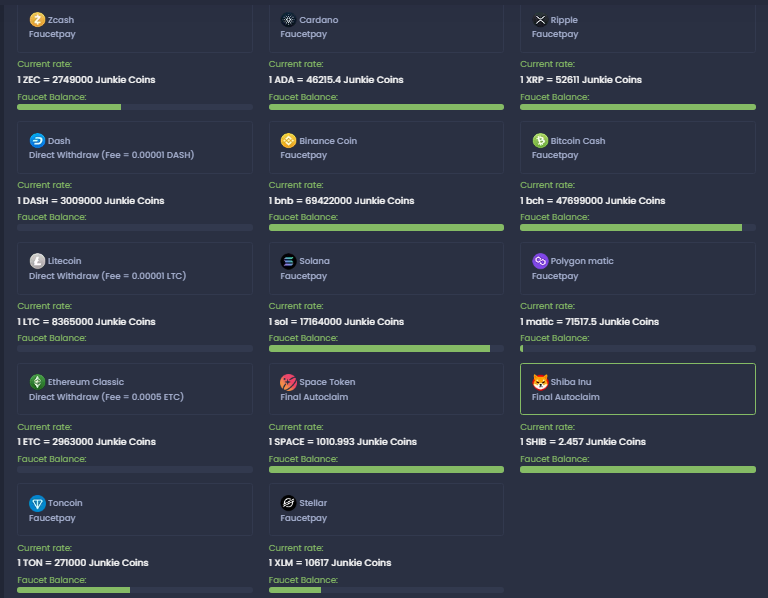Viewport: 768px width, 598px height.
Task: Click the Binance Coin faucet balance bar
Action: (386, 227)
